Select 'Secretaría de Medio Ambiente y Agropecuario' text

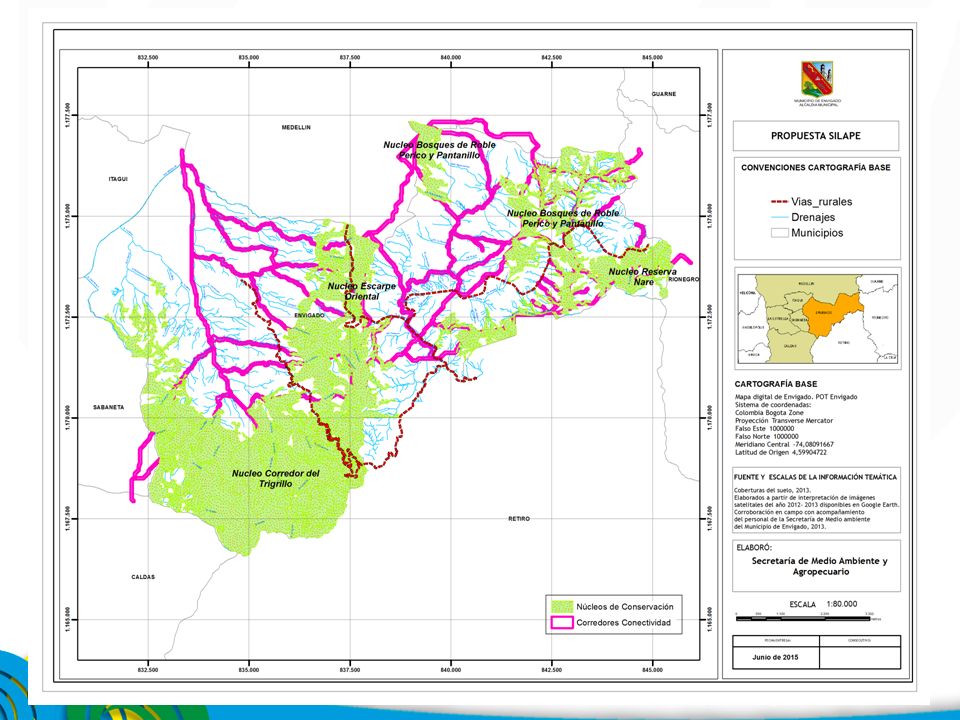tap(820, 566)
